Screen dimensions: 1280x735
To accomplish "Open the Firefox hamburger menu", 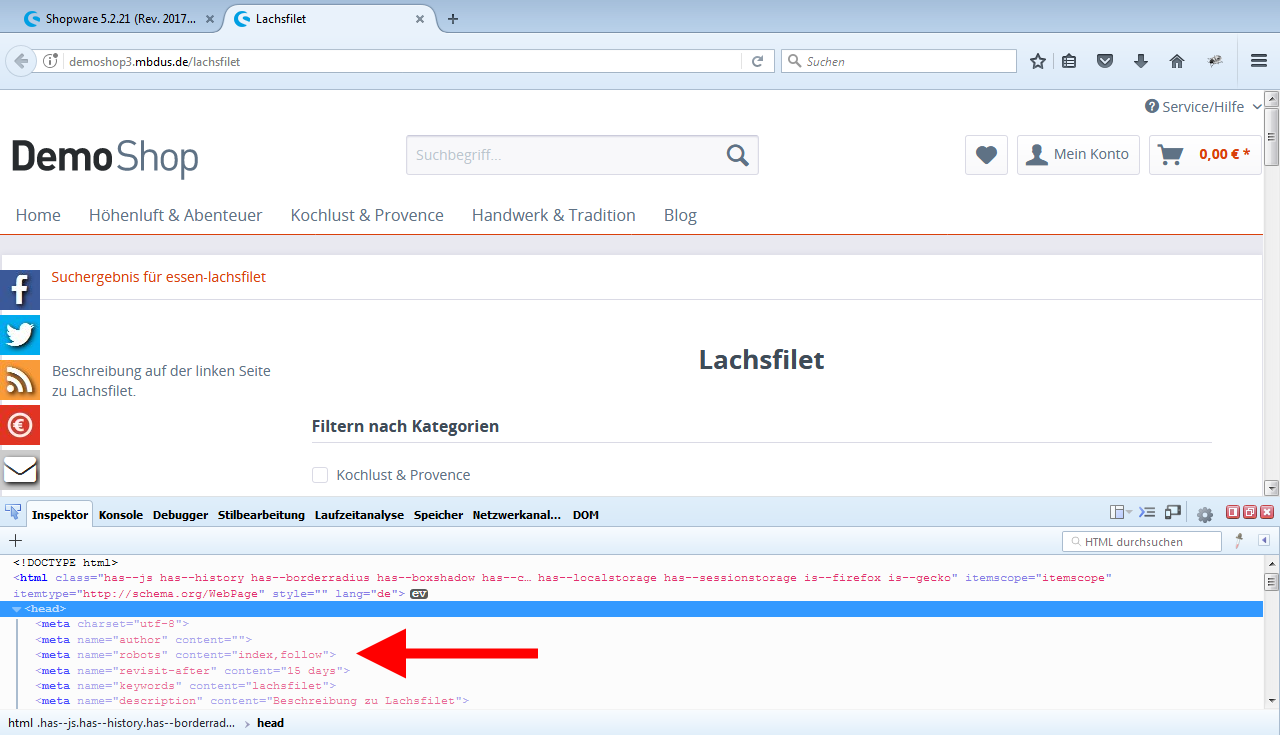I will click(1259, 61).
